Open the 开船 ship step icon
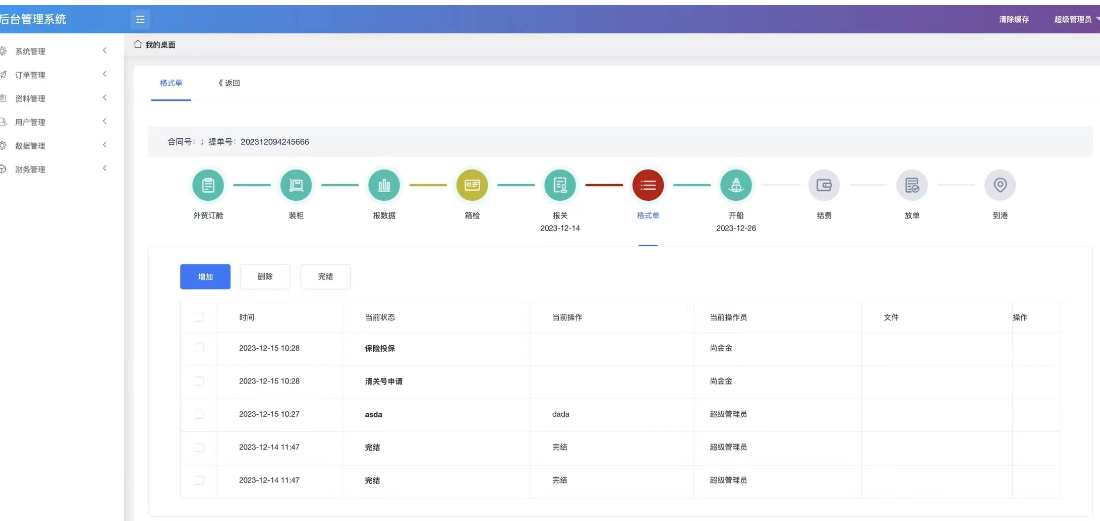This screenshot has height=521, width=1100. point(736,185)
